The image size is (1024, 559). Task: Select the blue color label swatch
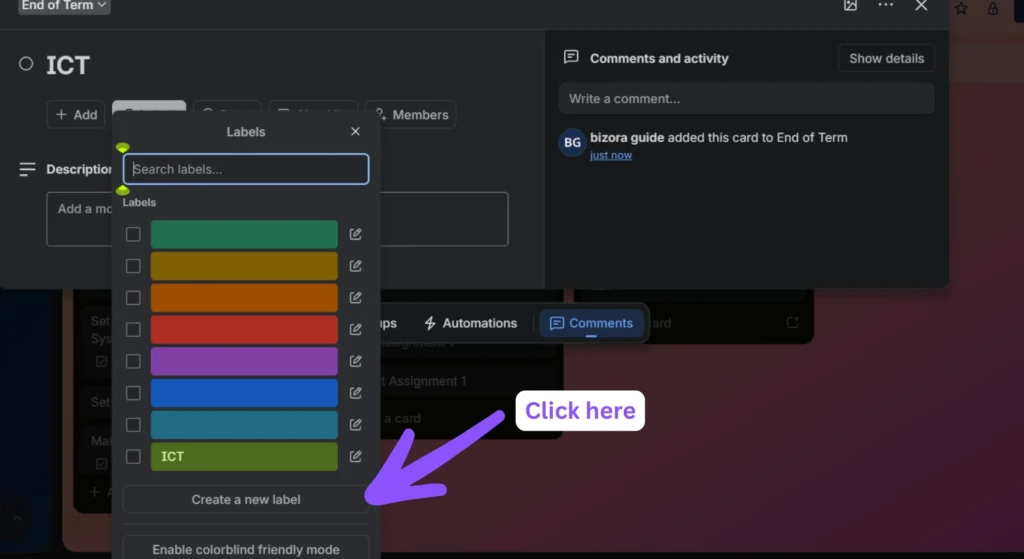[x=244, y=393]
